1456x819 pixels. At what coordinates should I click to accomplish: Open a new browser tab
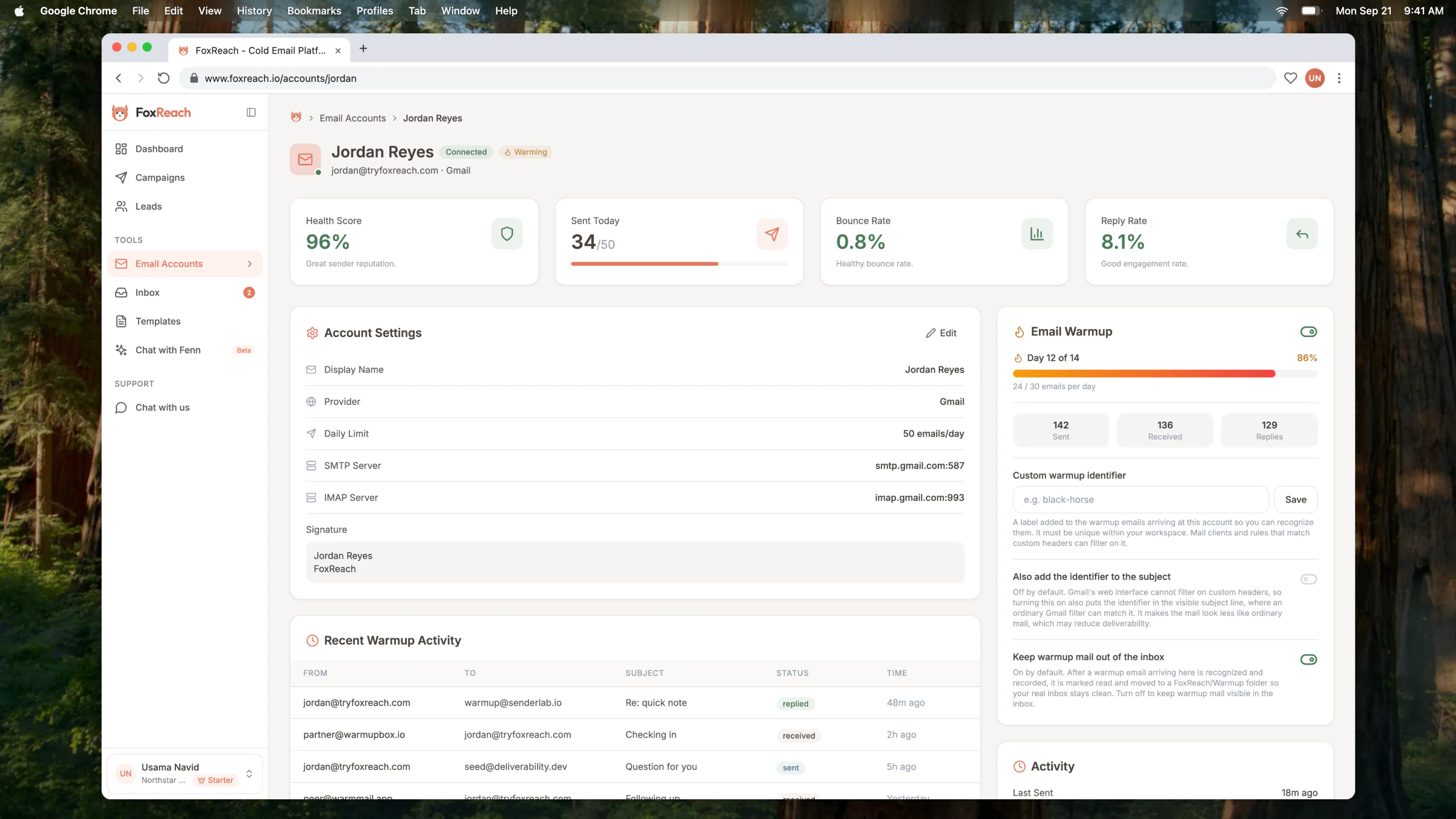tap(363, 49)
